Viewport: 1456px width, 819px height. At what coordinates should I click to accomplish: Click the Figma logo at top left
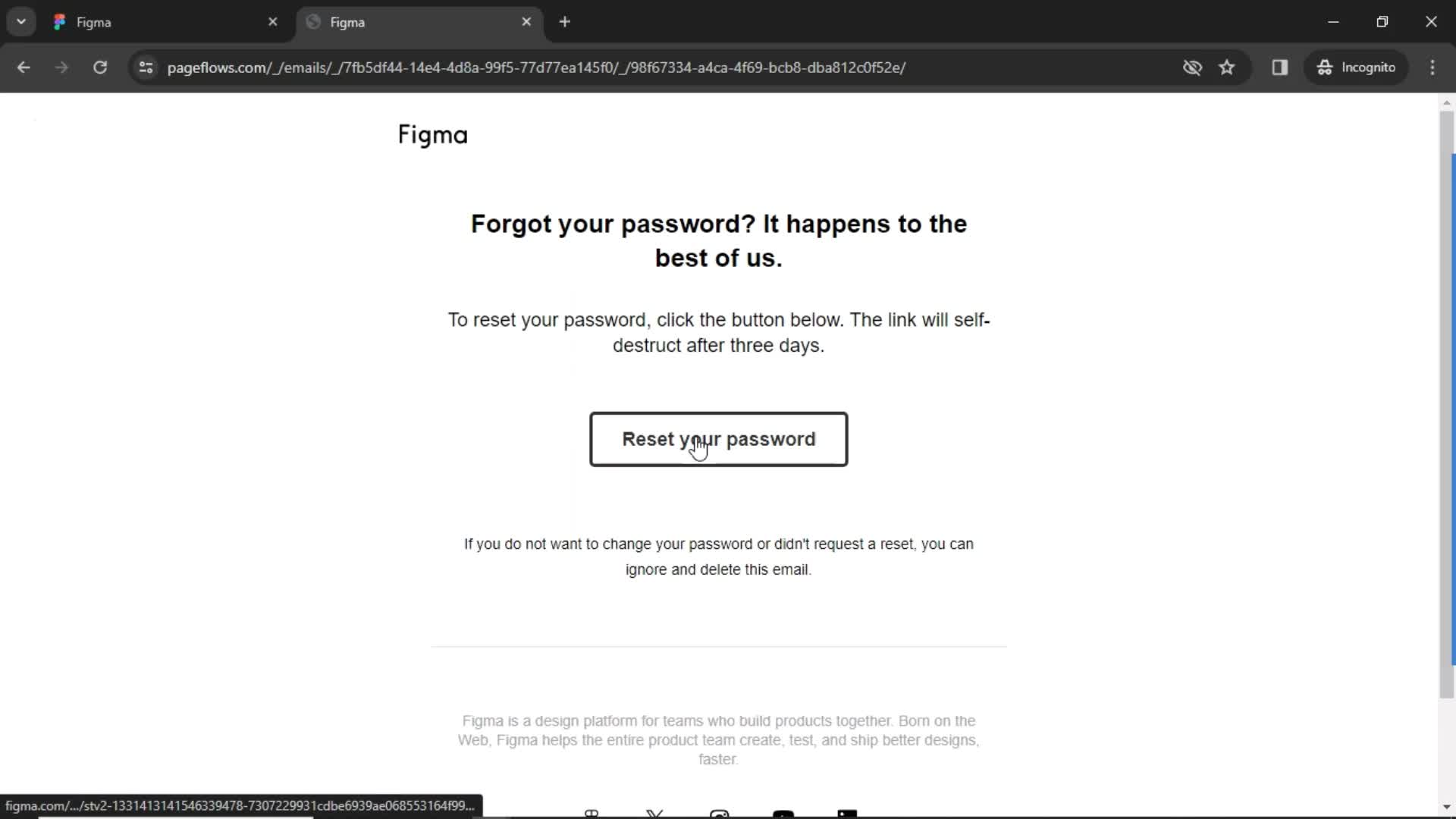tap(432, 134)
